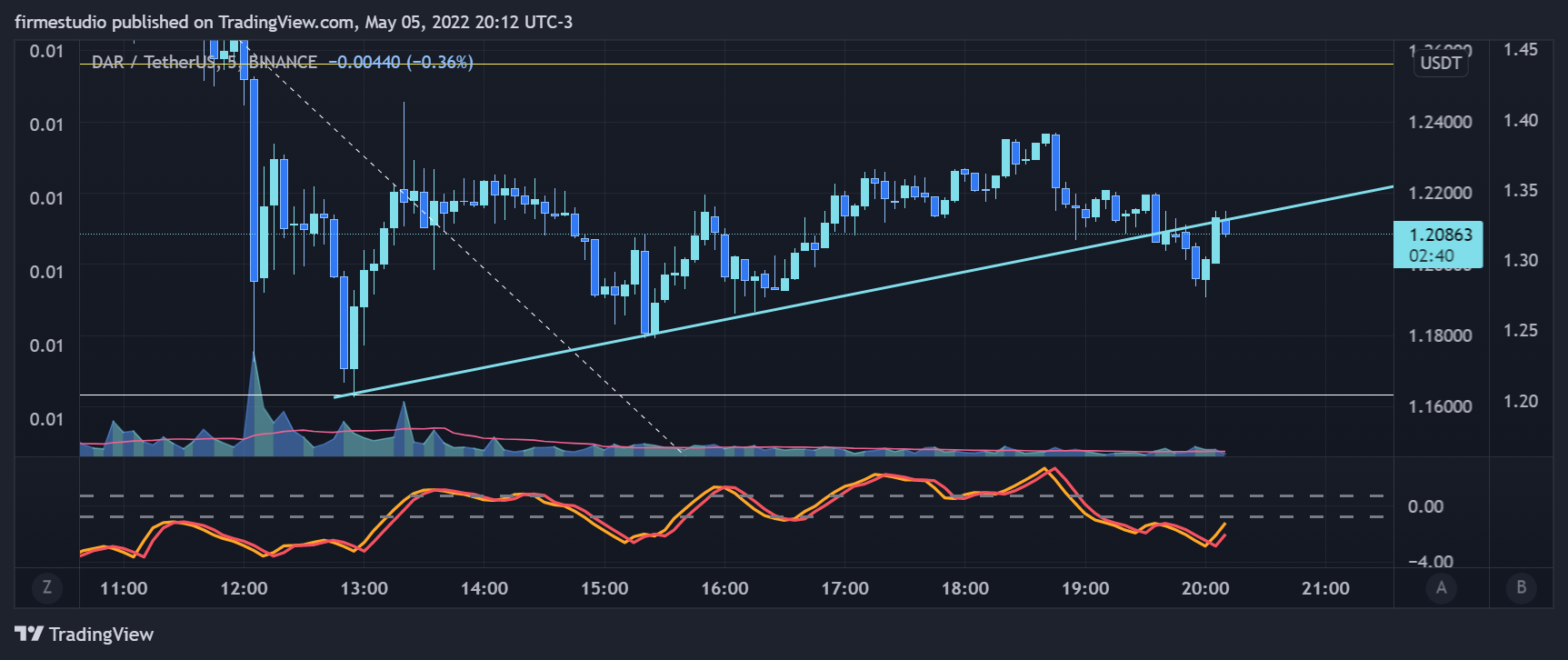Toggle the B scale button

click(x=1522, y=588)
